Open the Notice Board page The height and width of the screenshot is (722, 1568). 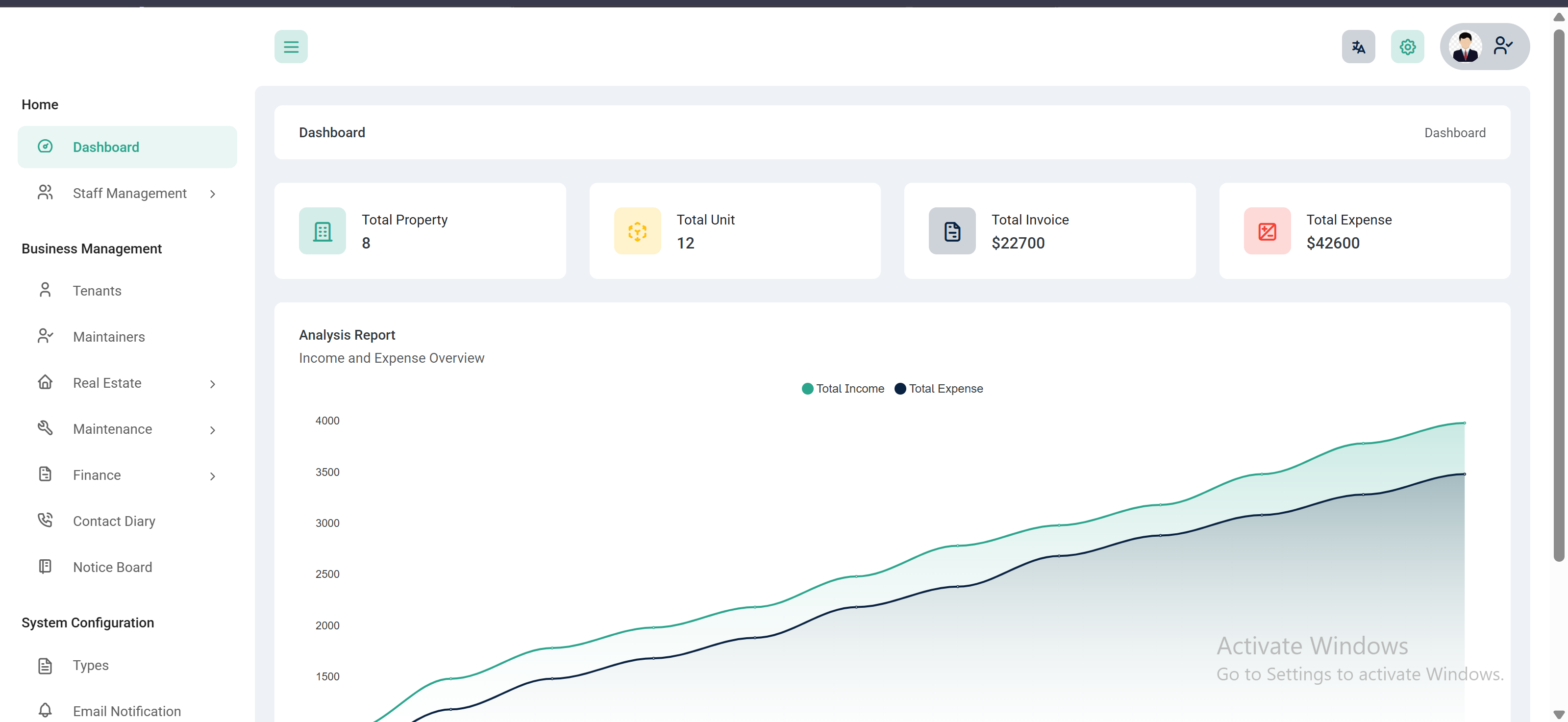pyautogui.click(x=127, y=568)
